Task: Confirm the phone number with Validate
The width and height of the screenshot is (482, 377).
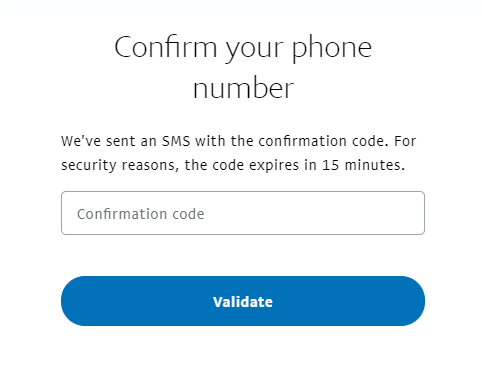Action: (x=243, y=301)
